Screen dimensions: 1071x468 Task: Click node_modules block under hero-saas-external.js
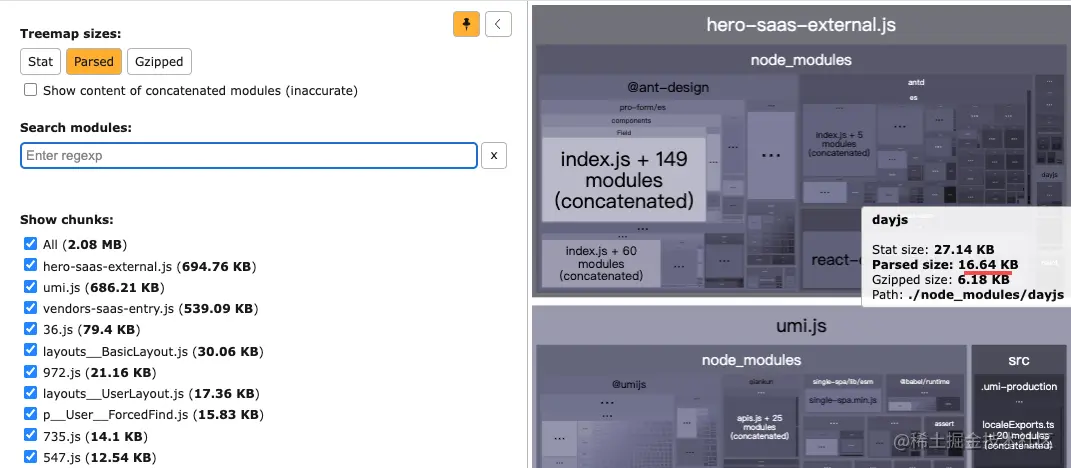(801, 60)
